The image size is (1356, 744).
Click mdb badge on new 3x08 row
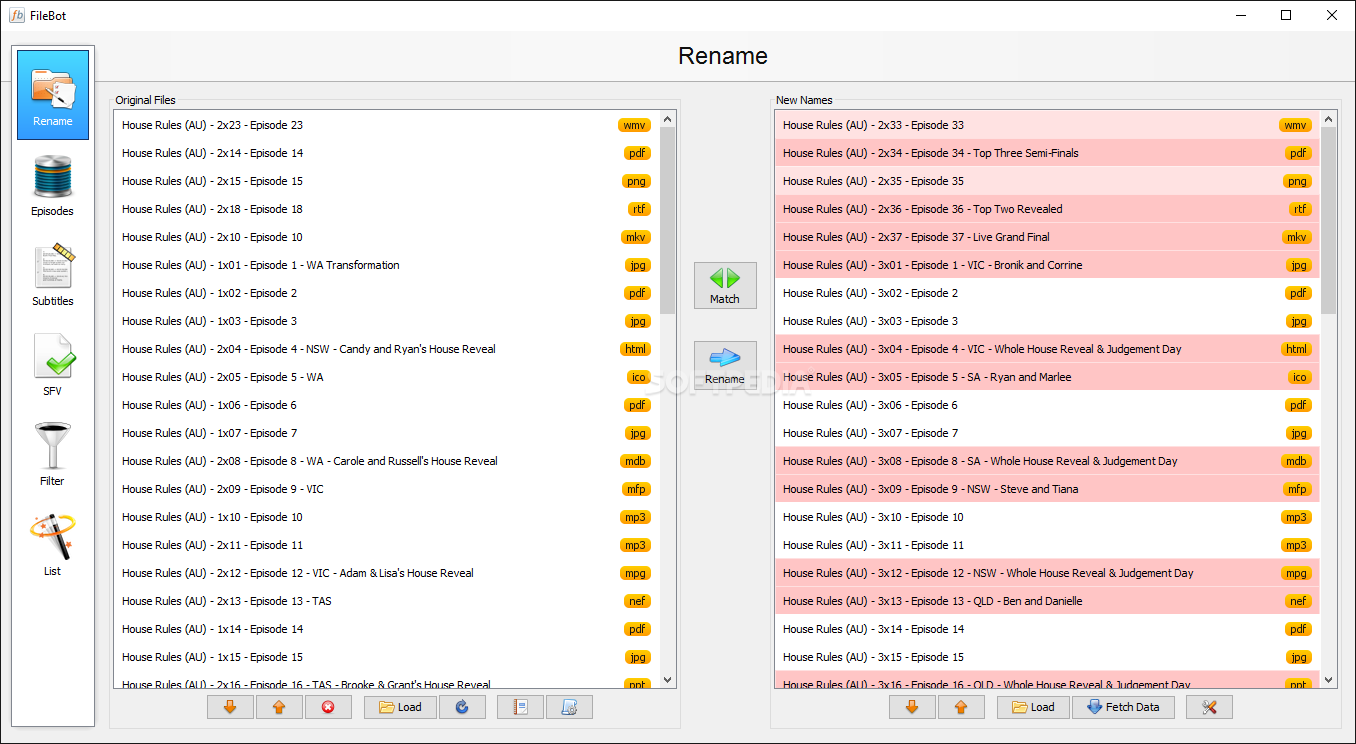(x=1297, y=461)
